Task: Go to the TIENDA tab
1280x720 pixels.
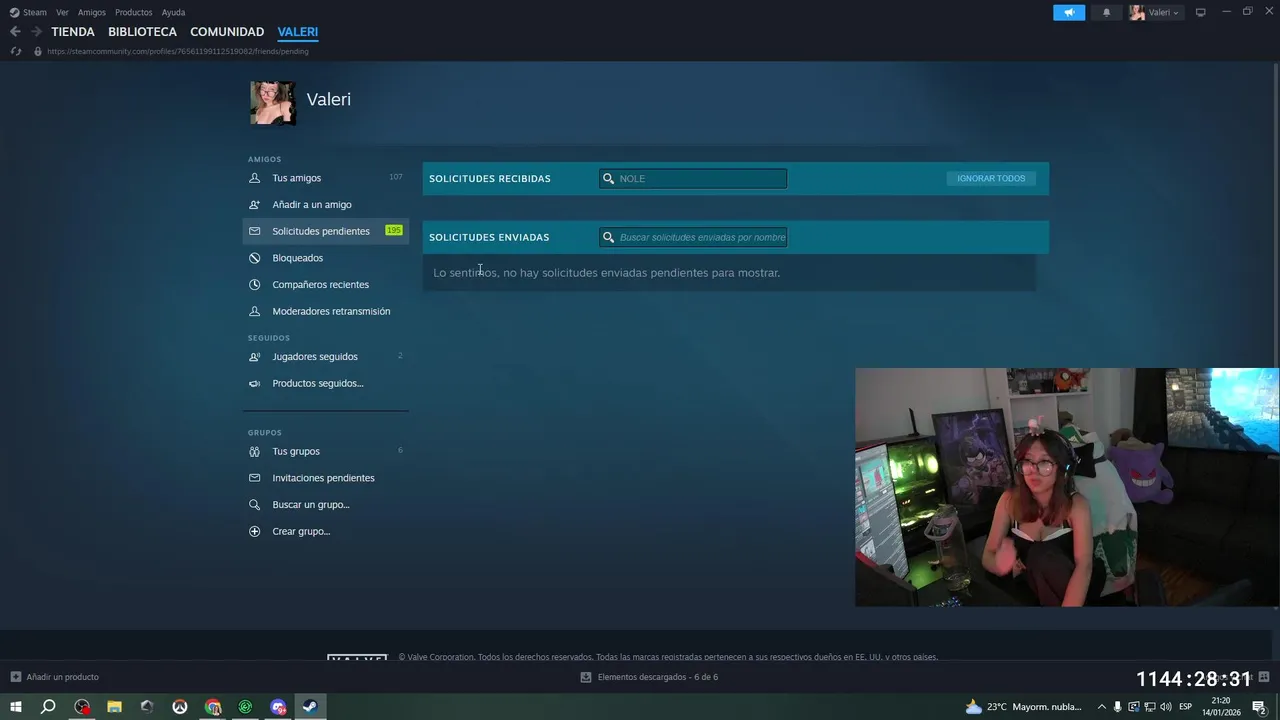Action: click(x=73, y=32)
